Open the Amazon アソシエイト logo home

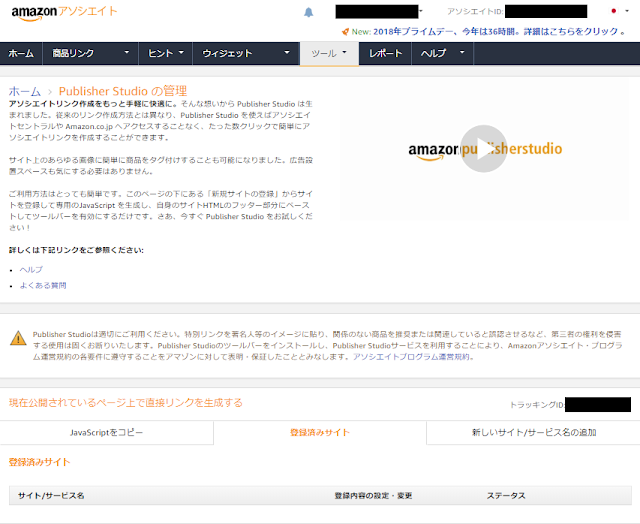(x=64, y=13)
